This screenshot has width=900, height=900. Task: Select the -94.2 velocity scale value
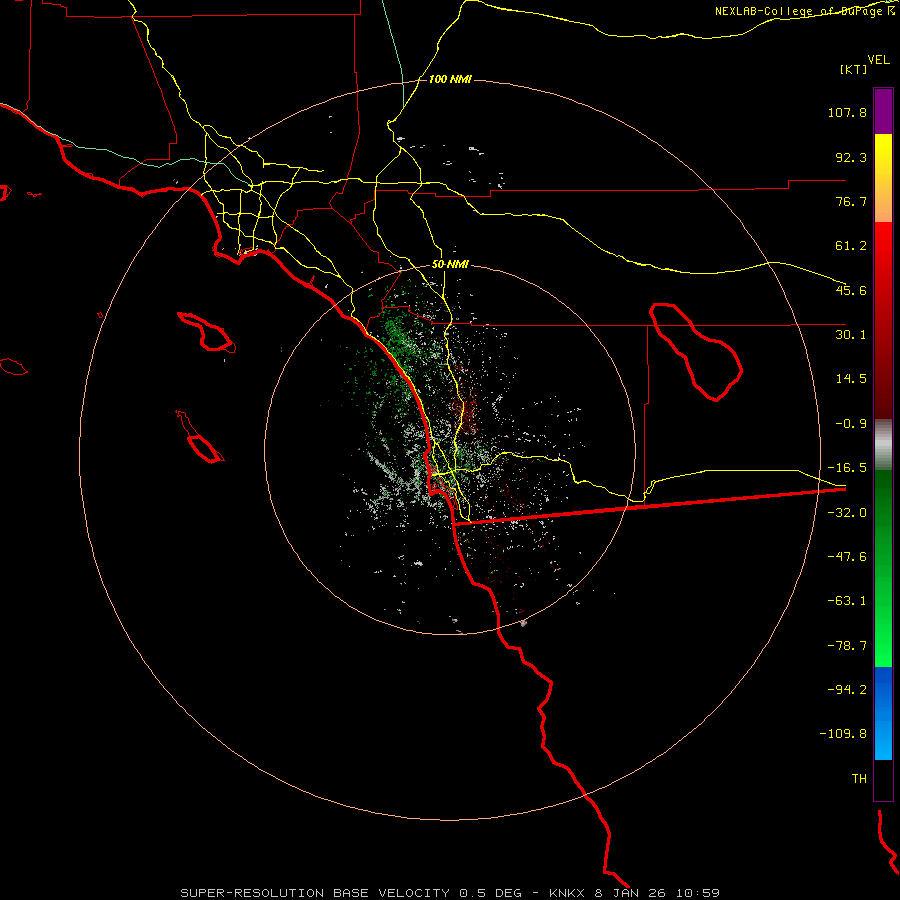click(x=847, y=689)
